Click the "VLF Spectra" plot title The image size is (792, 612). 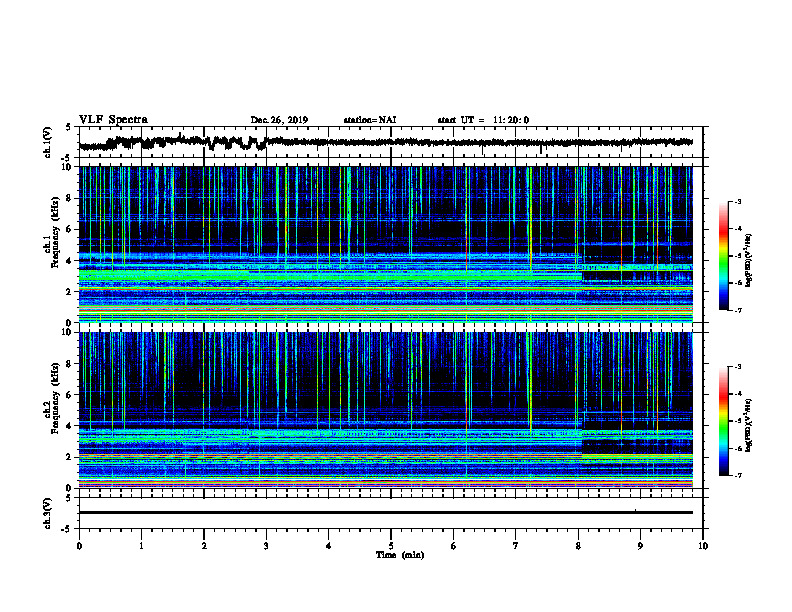[x=113, y=119]
